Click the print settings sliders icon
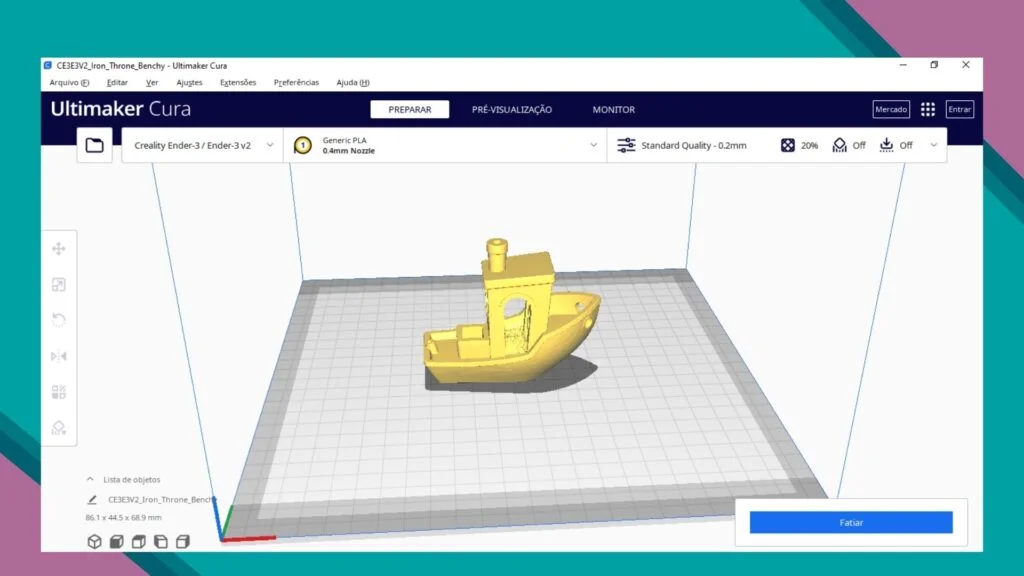The width and height of the screenshot is (1024, 576). click(x=626, y=145)
